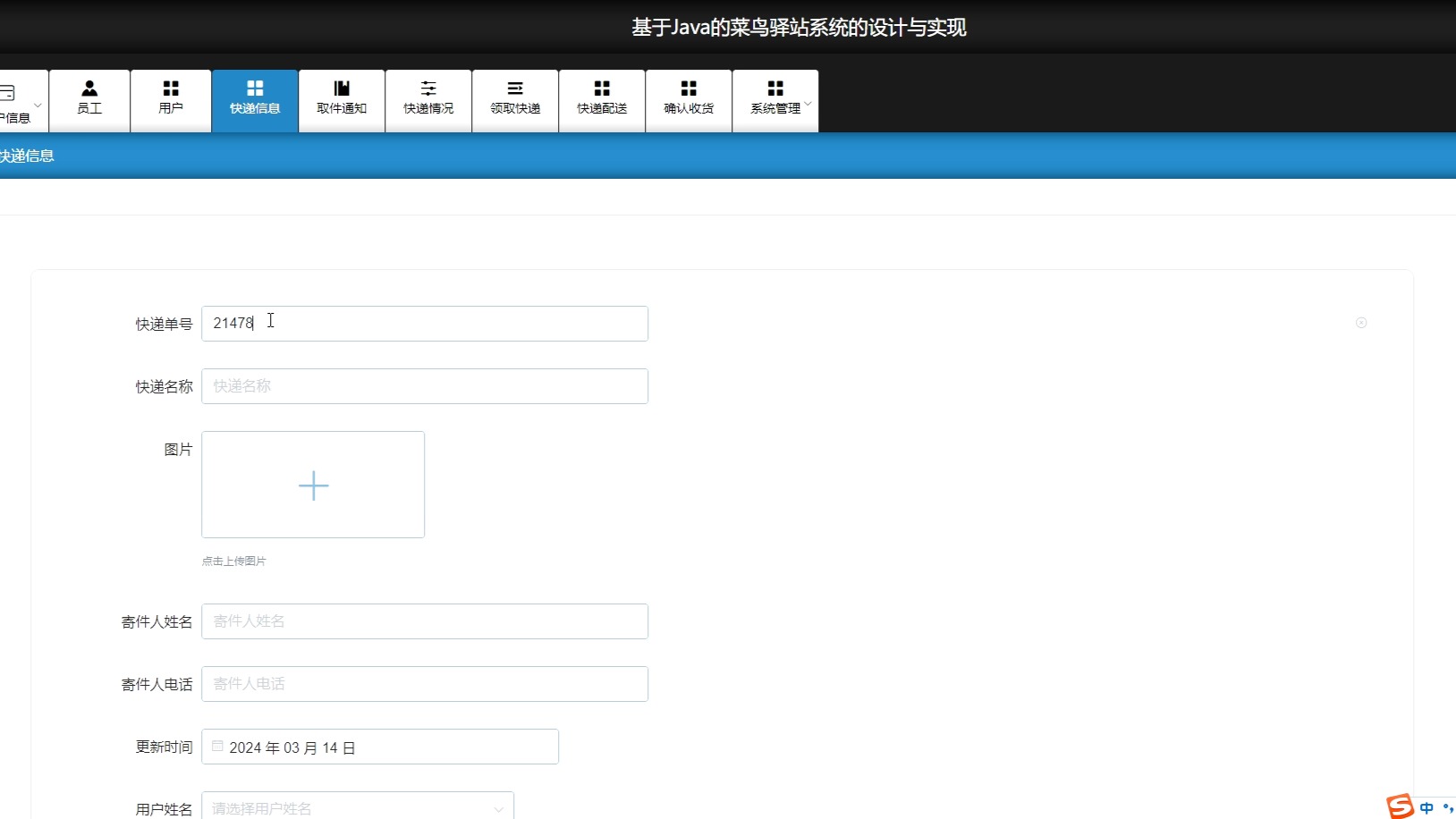Click the 快递情况 sliders icon
This screenshot has height=819, width=1456.
coord(428,88)
